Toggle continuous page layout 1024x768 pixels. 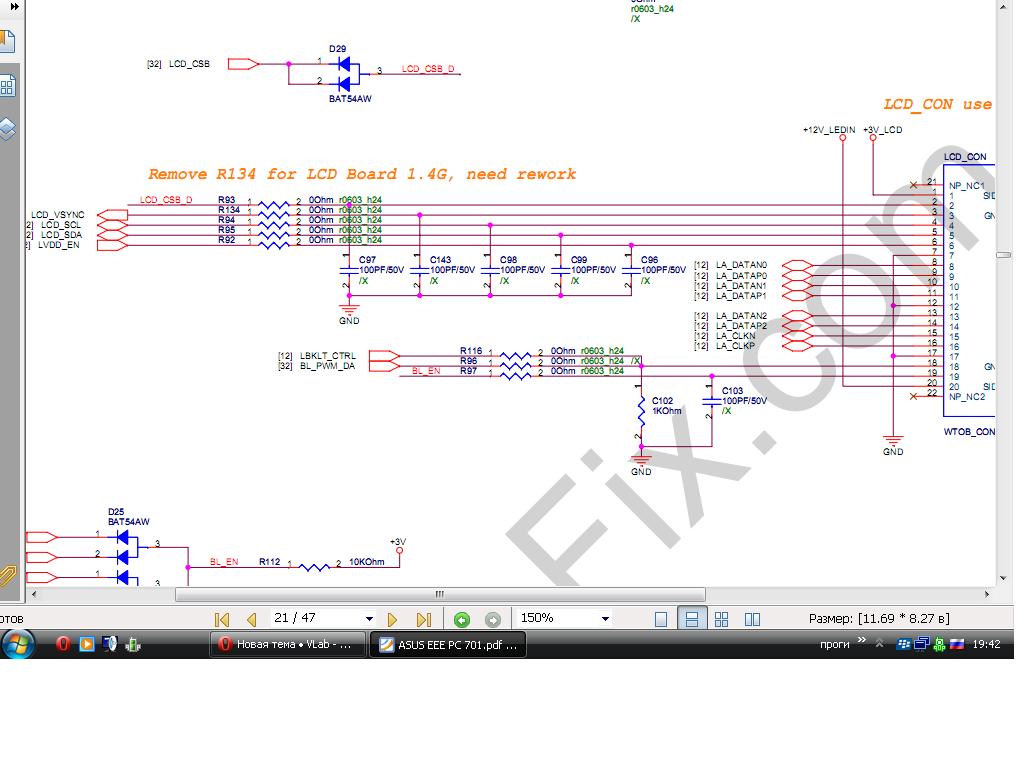coord(691,619)
